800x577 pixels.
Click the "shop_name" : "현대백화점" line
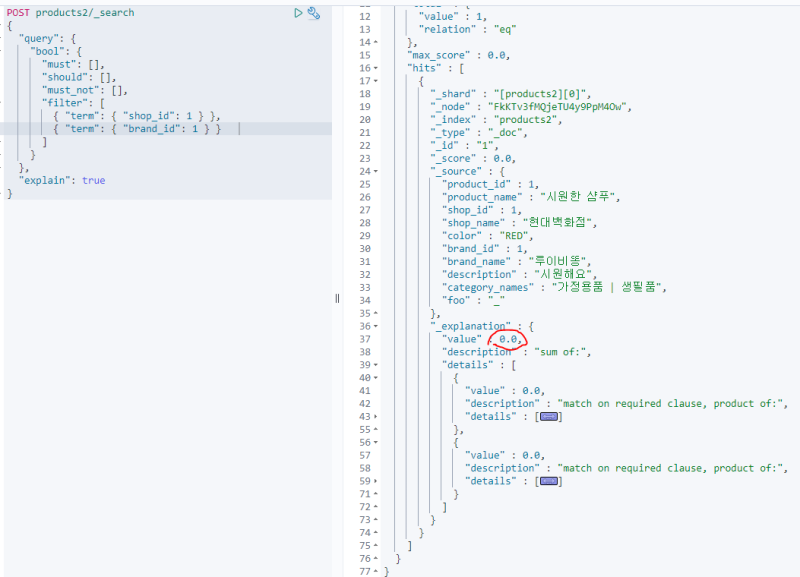pos(519,223)
